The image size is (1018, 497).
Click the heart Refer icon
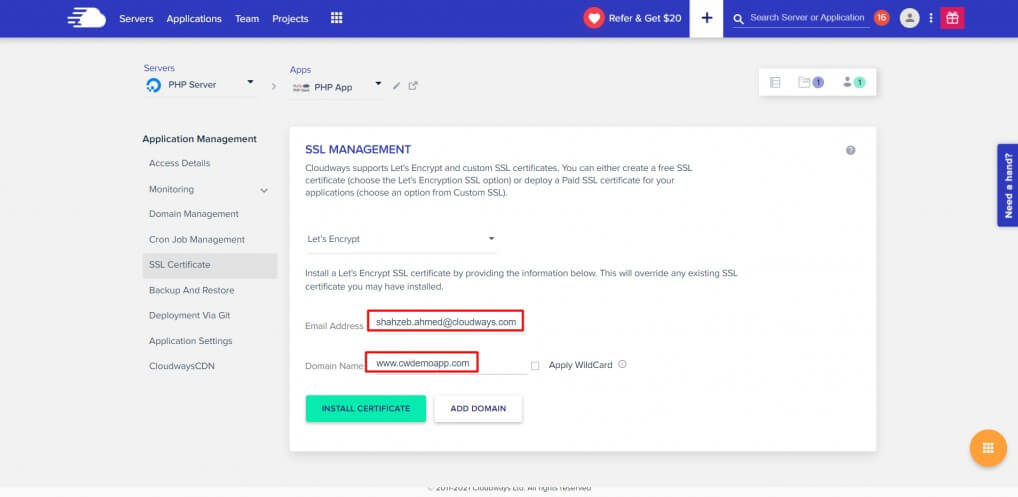click(594, 18)
